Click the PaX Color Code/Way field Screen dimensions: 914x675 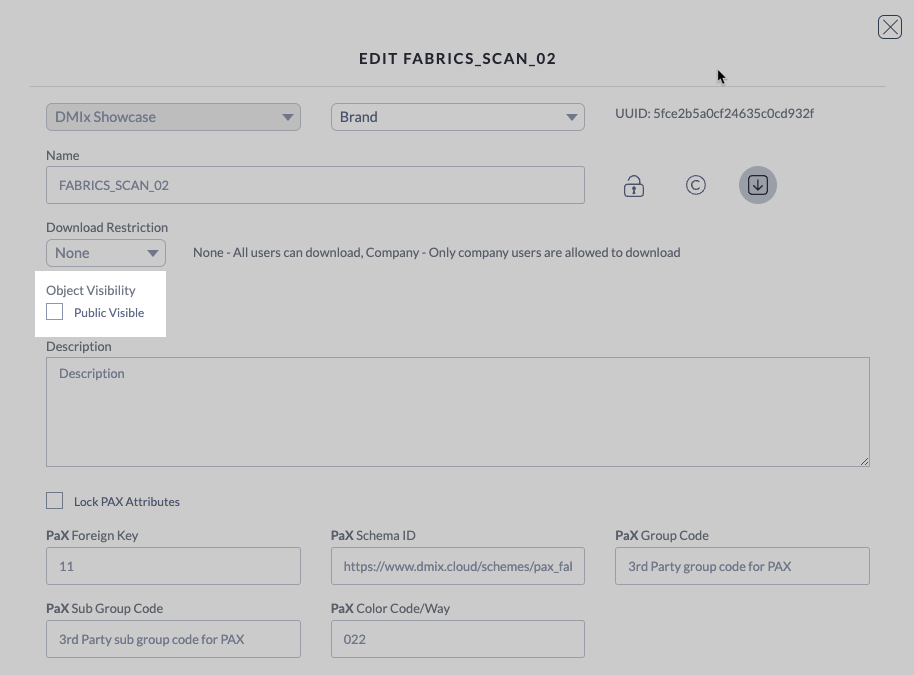pyautogui.click(x=458, y=639)
